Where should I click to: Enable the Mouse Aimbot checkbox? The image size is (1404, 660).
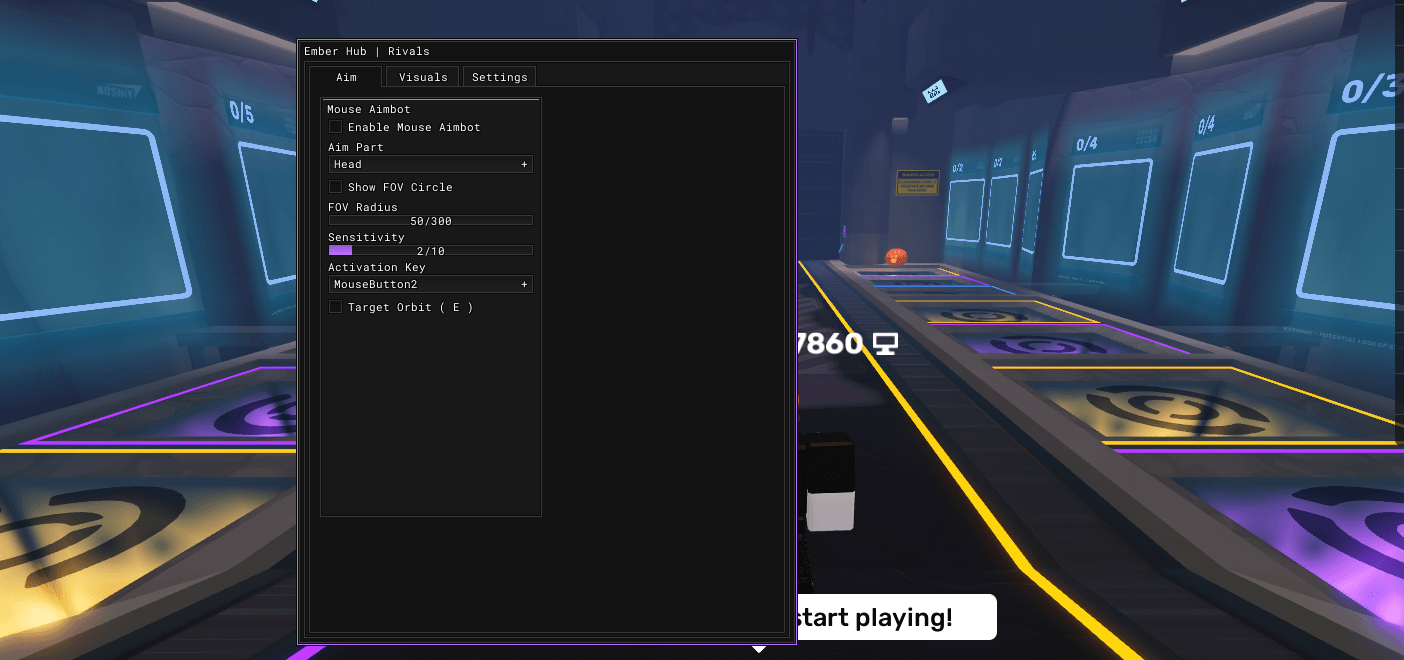pos(336,127)
